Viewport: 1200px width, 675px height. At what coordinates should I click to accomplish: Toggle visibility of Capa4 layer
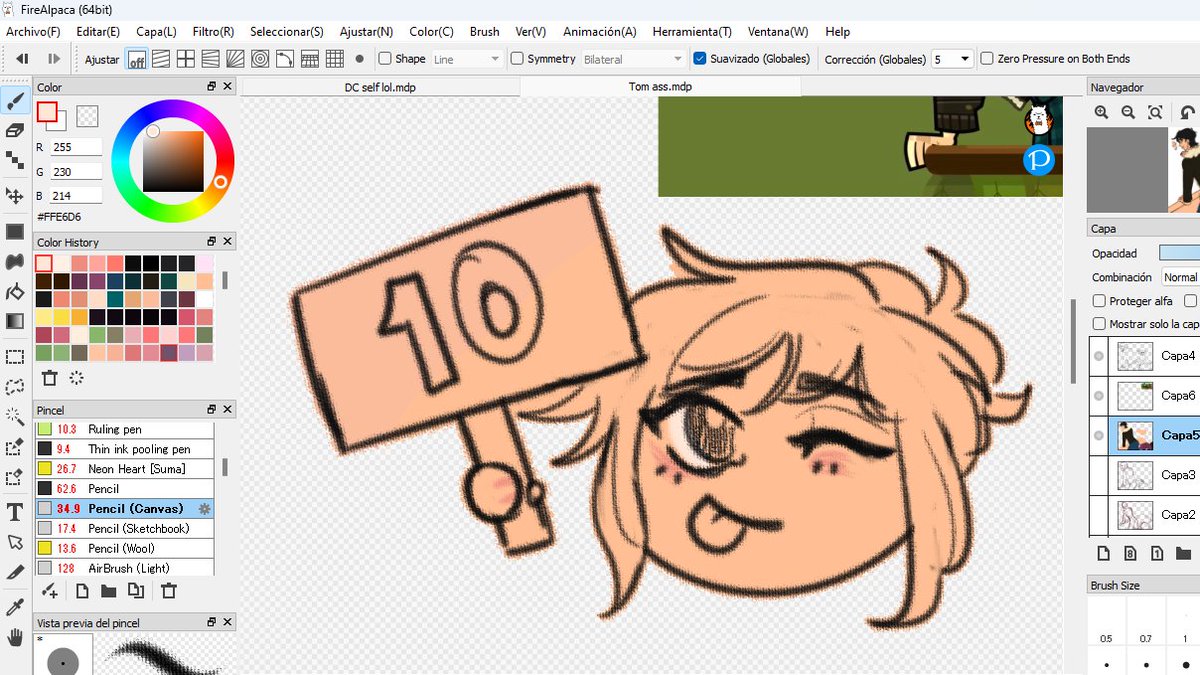coord(1099,356)
